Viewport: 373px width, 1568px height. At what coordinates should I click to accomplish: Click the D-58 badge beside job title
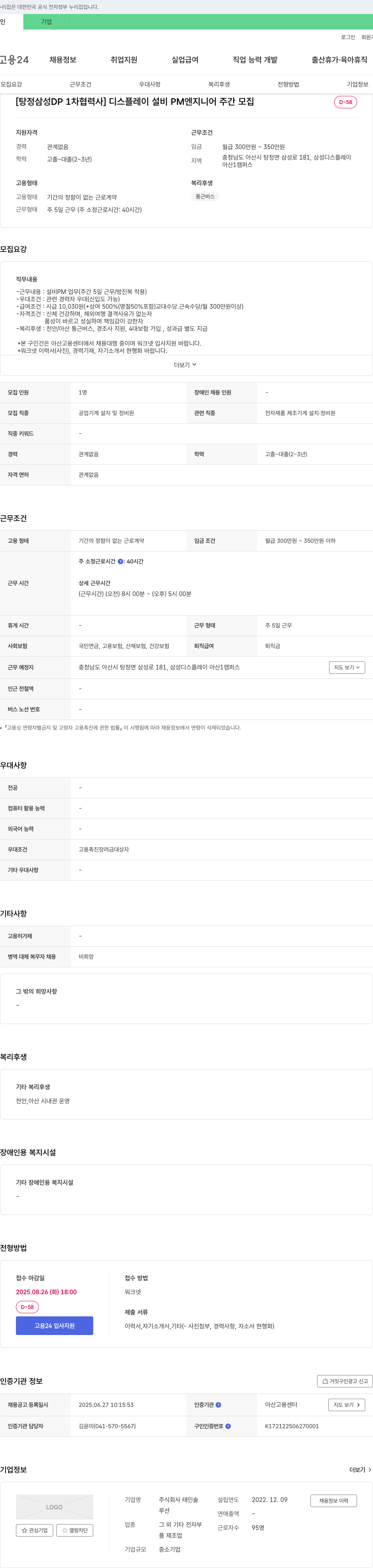point(345,102)
